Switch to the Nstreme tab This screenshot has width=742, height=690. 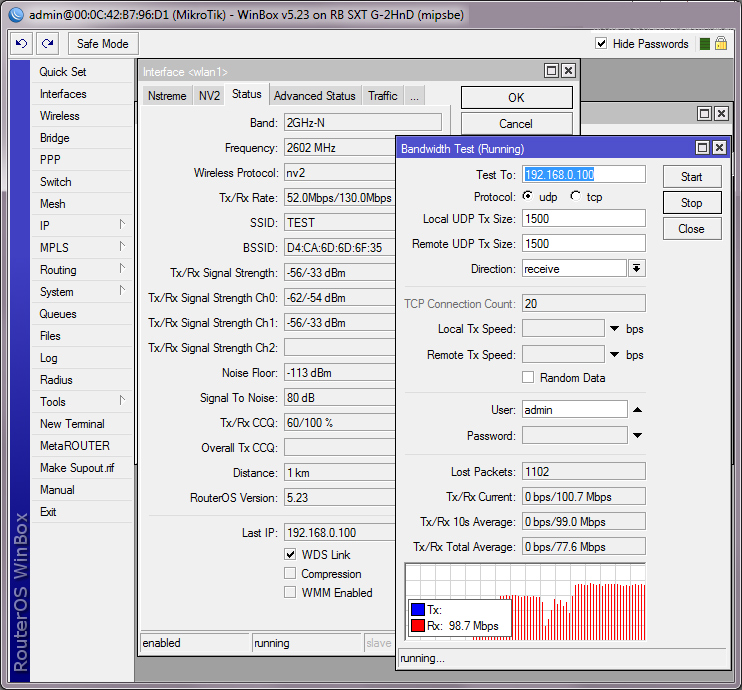tap(167, 96)
